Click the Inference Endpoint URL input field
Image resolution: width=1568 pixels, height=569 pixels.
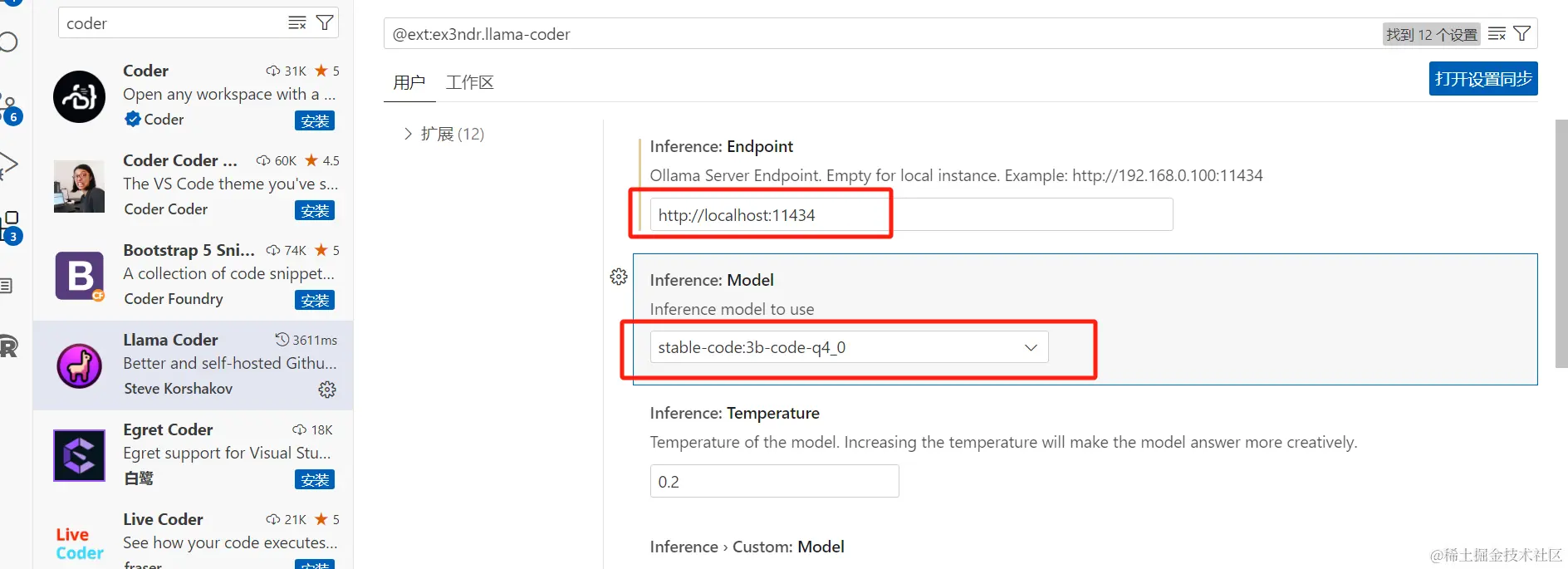click(x=911, y=215)
